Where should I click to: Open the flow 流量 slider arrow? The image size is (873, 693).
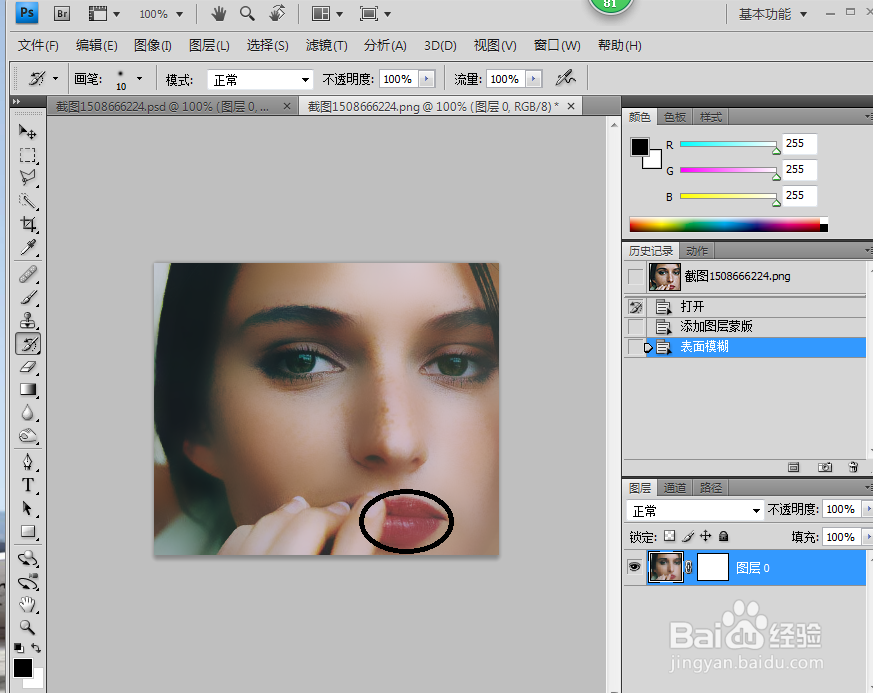pyautogui.click(x=533, y=79)
